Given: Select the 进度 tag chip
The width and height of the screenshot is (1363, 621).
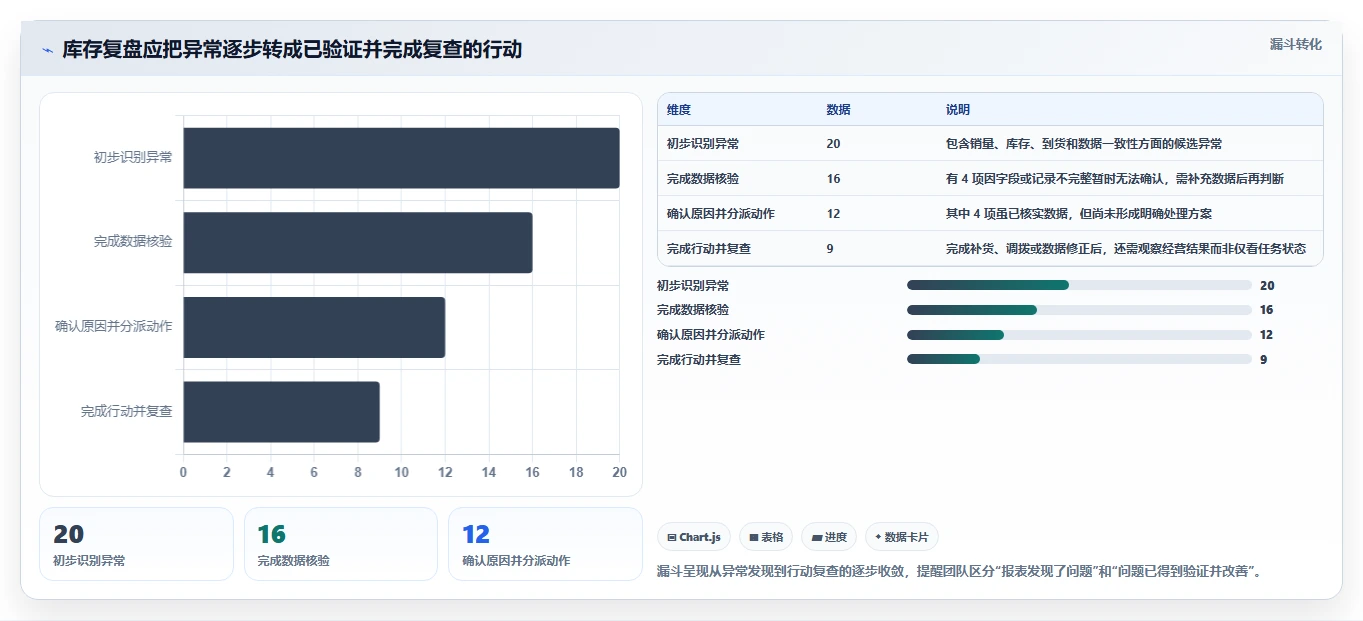Looking at the screenshot, I should pyautogui.click(x=829, y=537).
